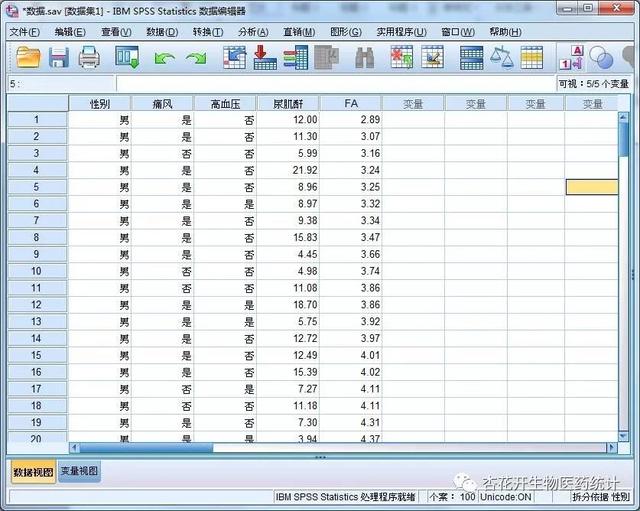Click the Find binoculars icon
The height and width of the screenshot is (511, 640).
coord(364,58)
